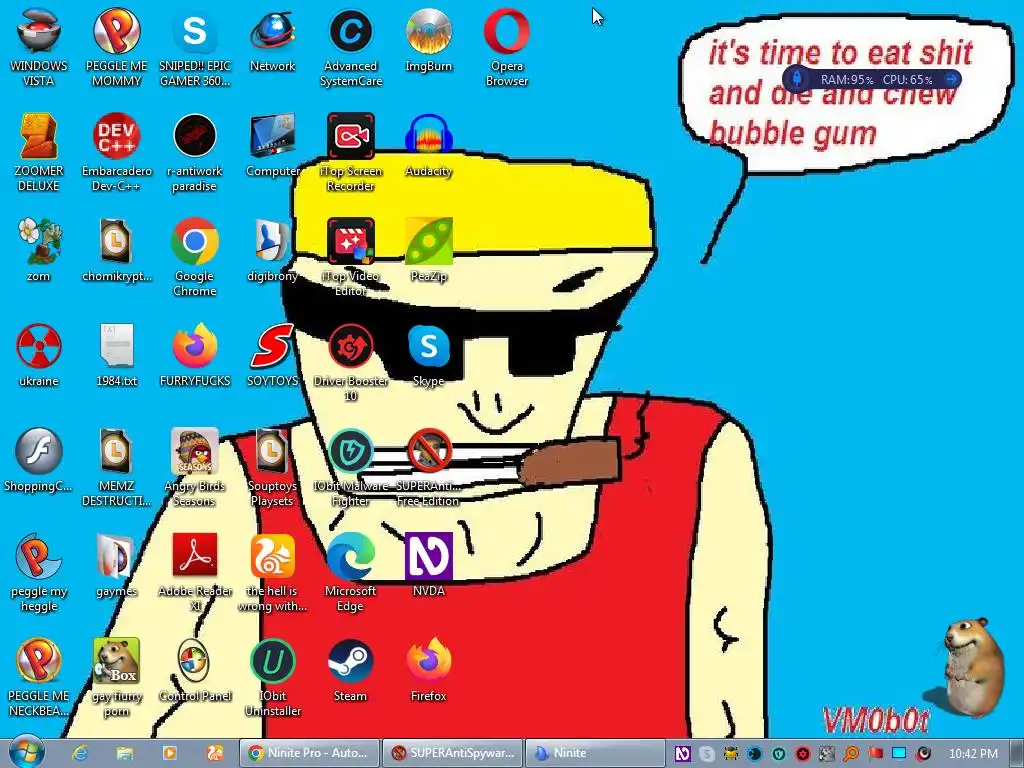Open the Windows Start menu orb
The height and width of the screenshot is (768, 1024).
(27, 752)
